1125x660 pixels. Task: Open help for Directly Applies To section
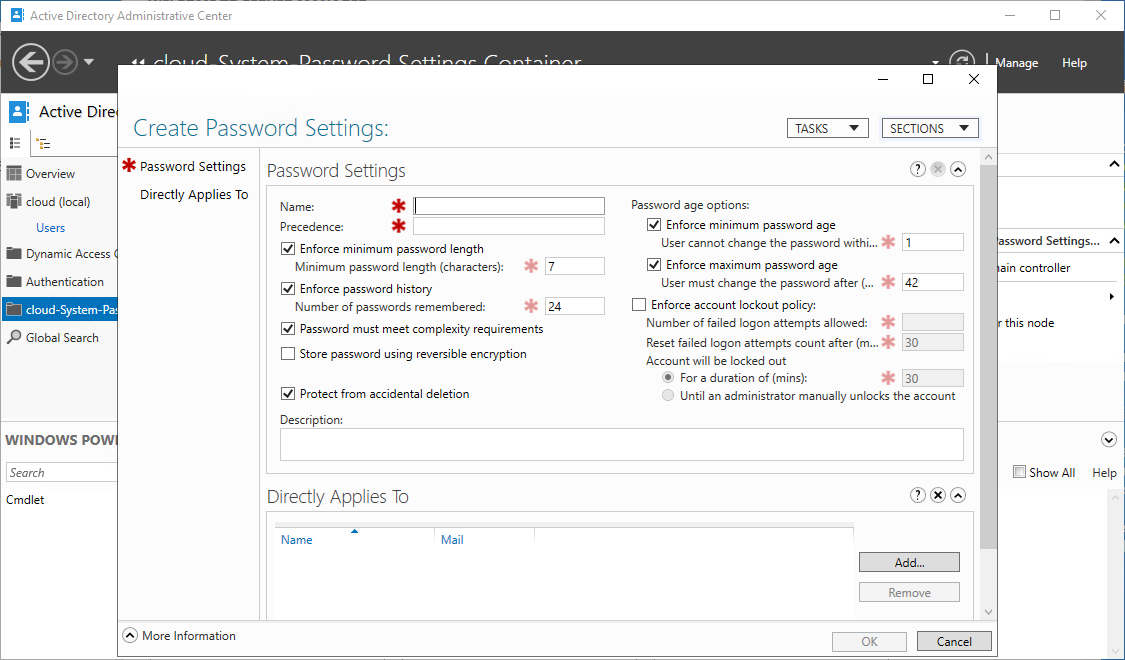(x=918, y=495)
